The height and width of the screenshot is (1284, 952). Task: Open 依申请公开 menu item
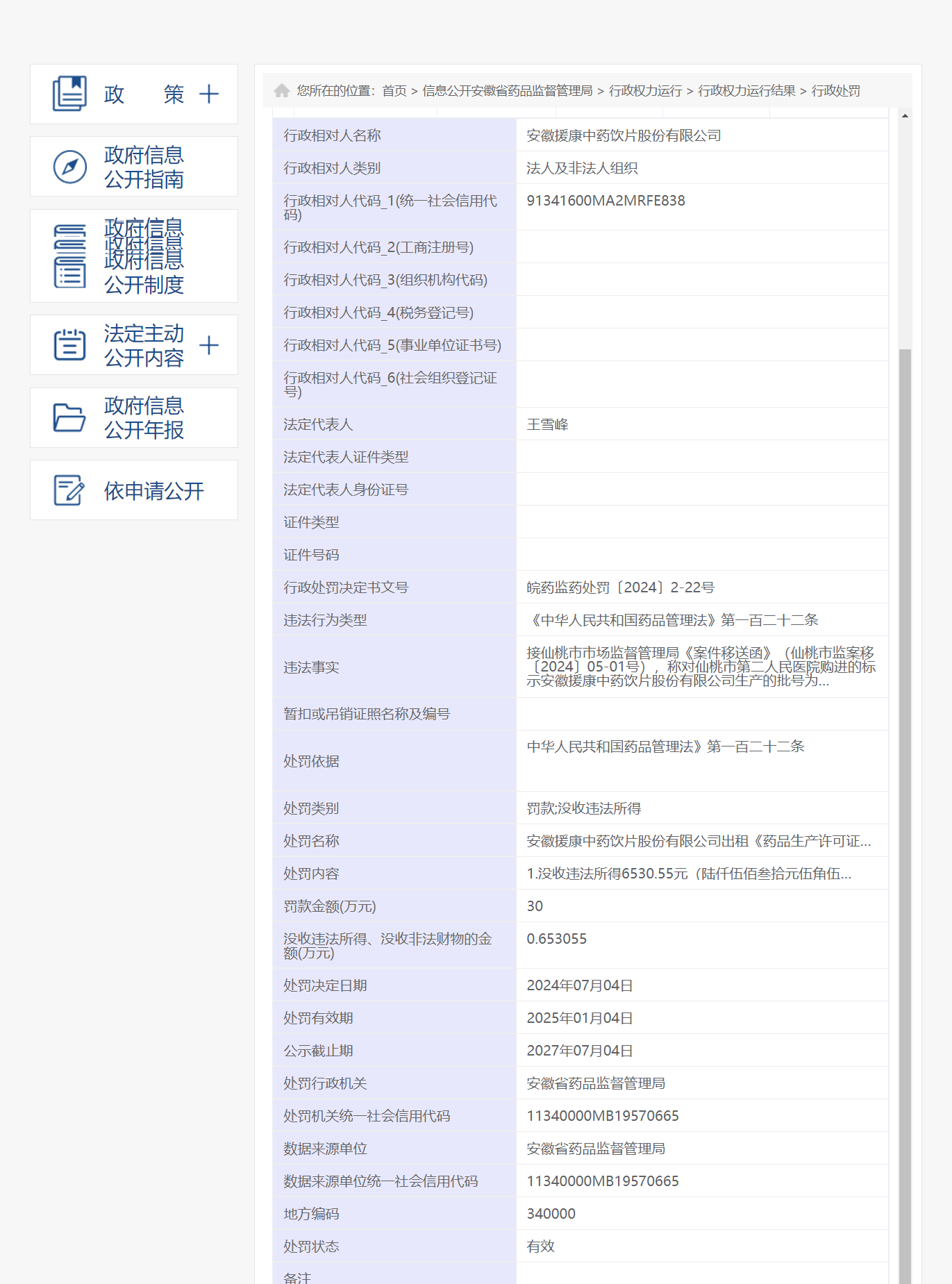pos(134,490)
